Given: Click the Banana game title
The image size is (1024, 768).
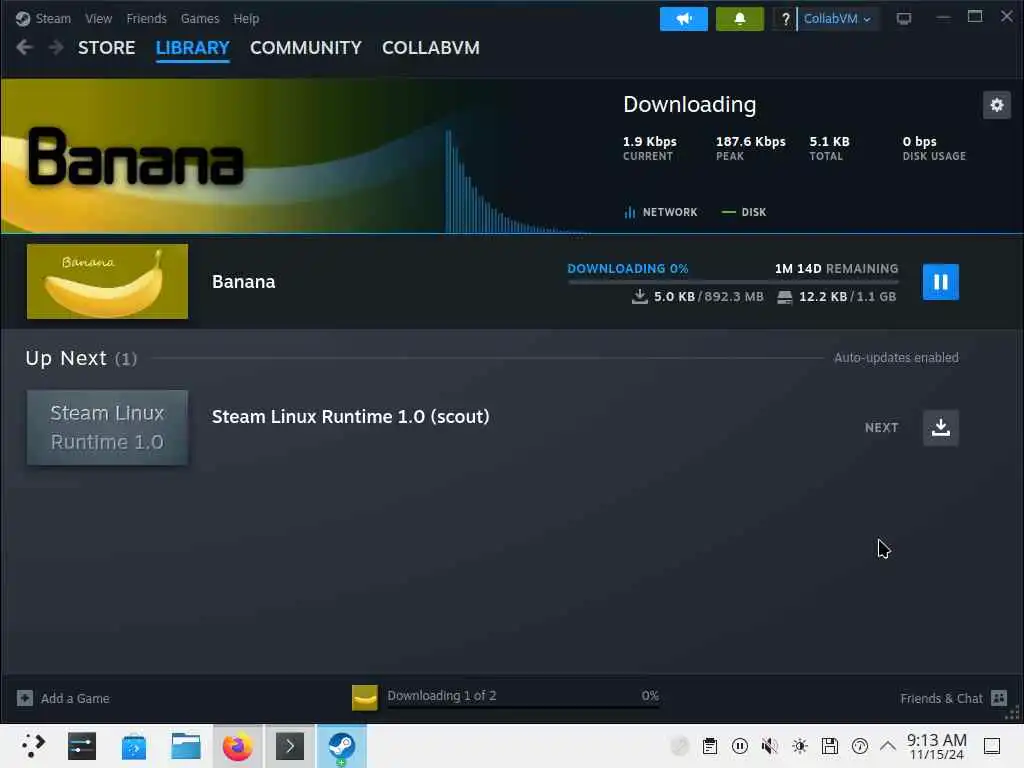Looking at the screenshot, I should (x=244, y=281).
